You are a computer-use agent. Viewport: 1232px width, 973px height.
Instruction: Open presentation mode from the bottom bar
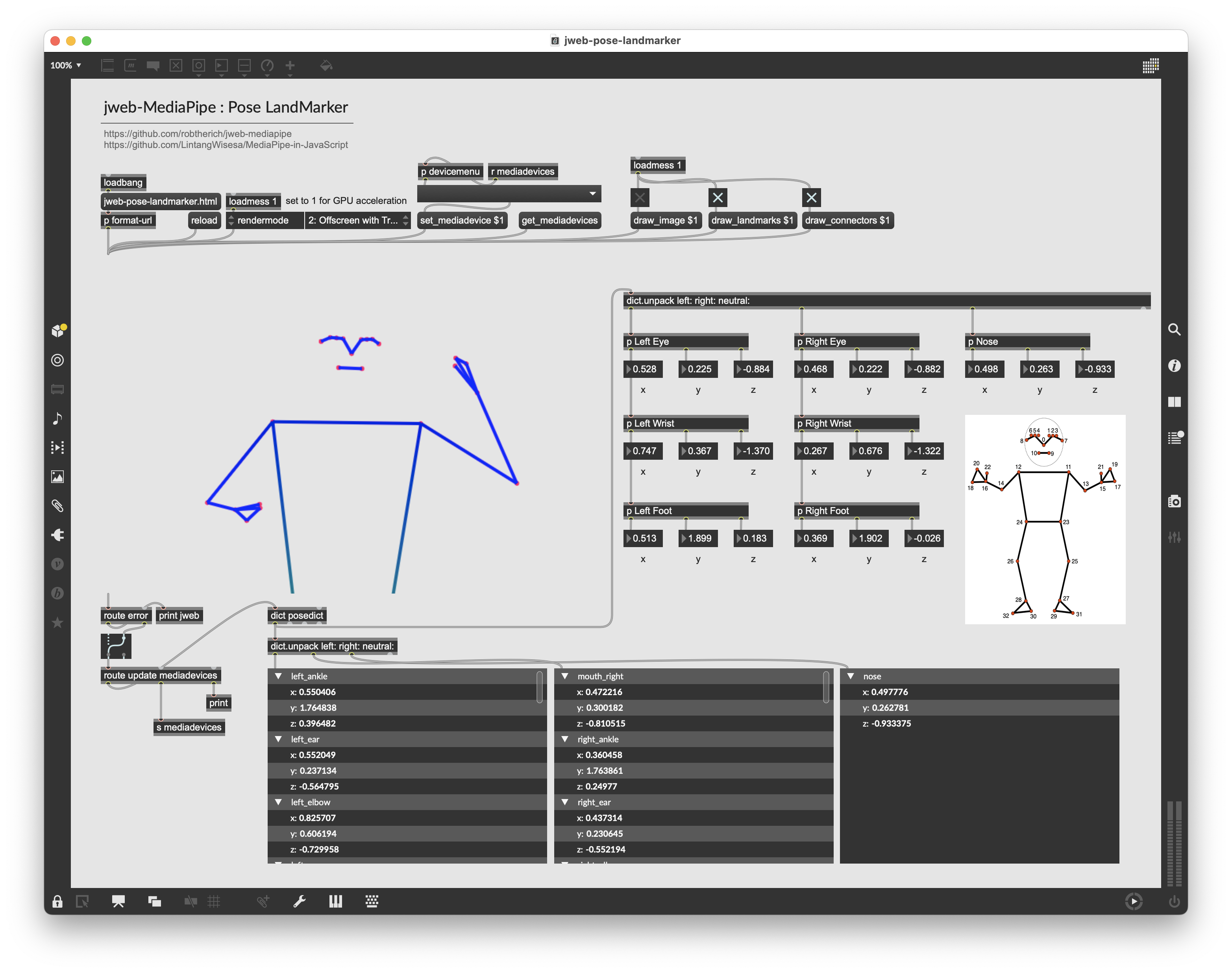pos(118,901)
